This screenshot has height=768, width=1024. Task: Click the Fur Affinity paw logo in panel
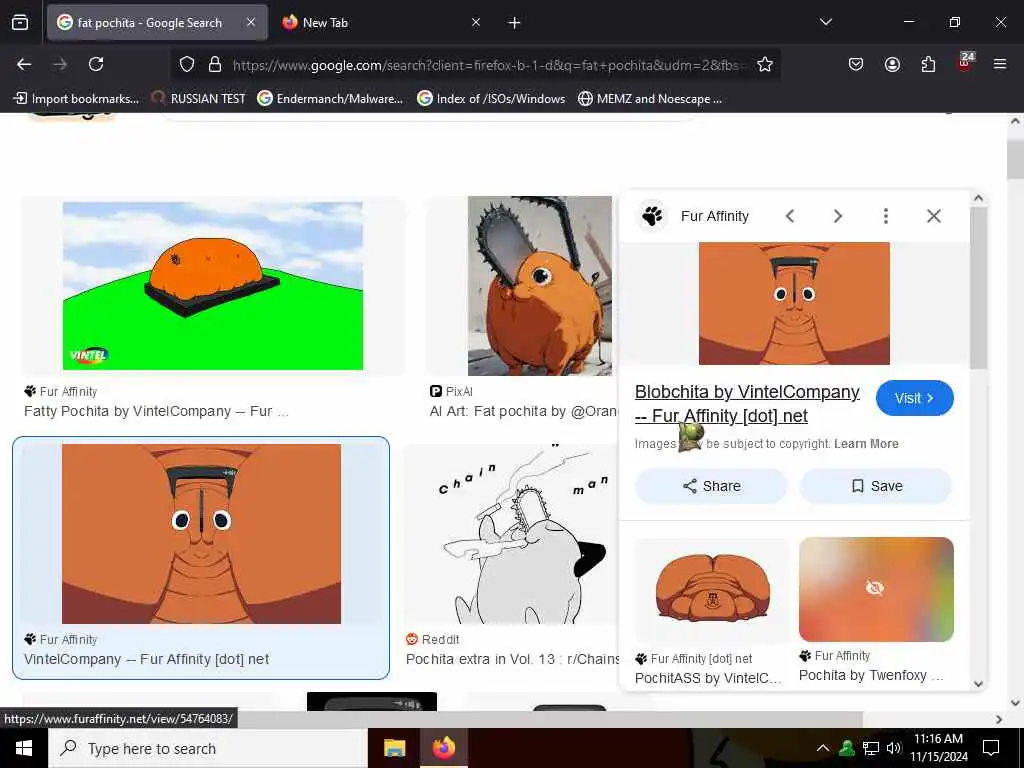click(x=652, y=216)
